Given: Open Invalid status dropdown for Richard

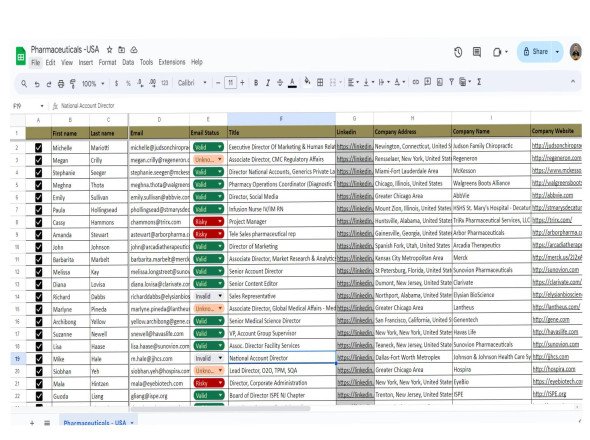Looking at the screenshot, I should pos(208,296).
